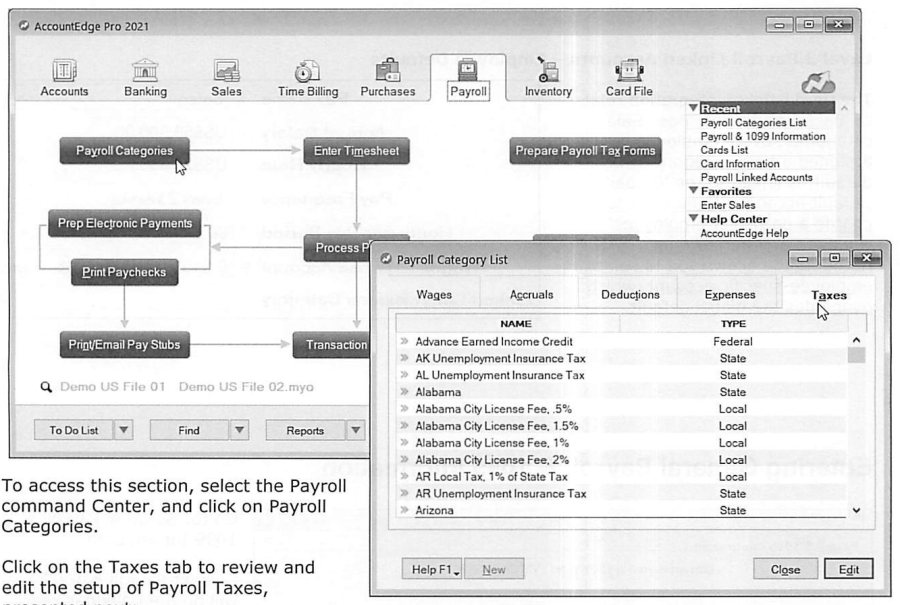
Task: Click the NAME column header
Action: point(515,324)
